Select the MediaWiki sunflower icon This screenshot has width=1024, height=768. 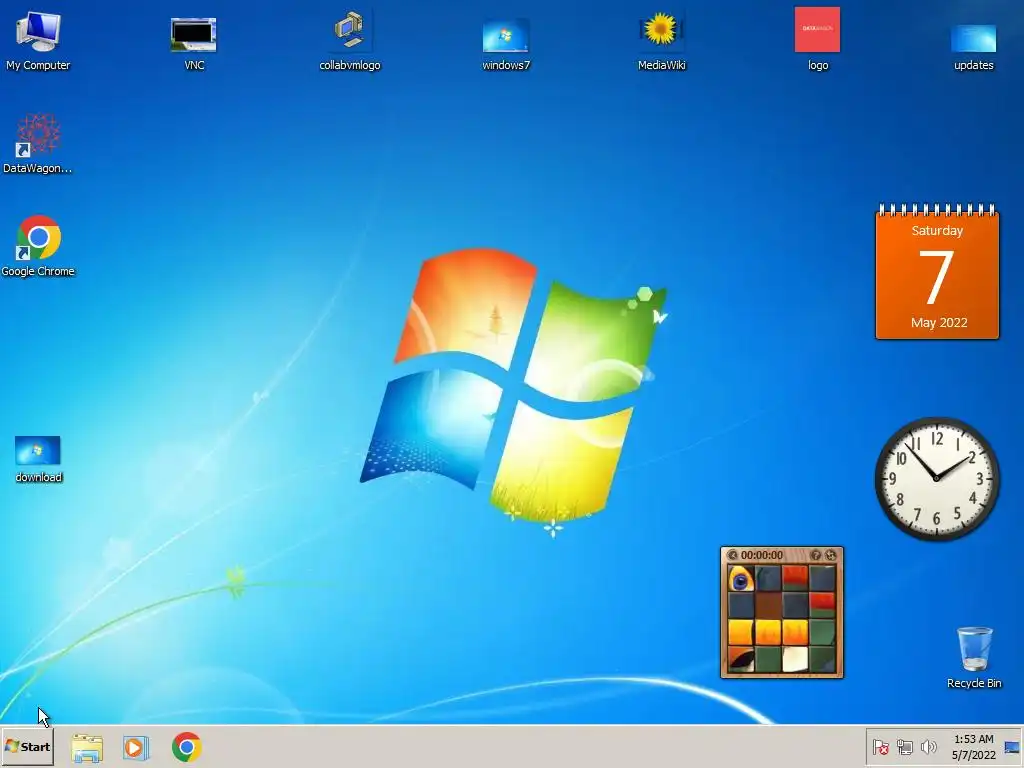click(x=661, y=39)
